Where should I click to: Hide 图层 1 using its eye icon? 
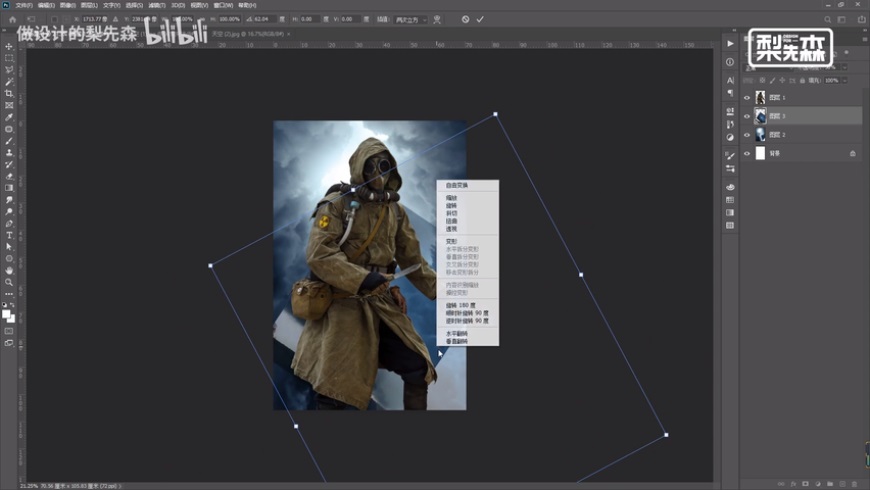click(746, 98)
